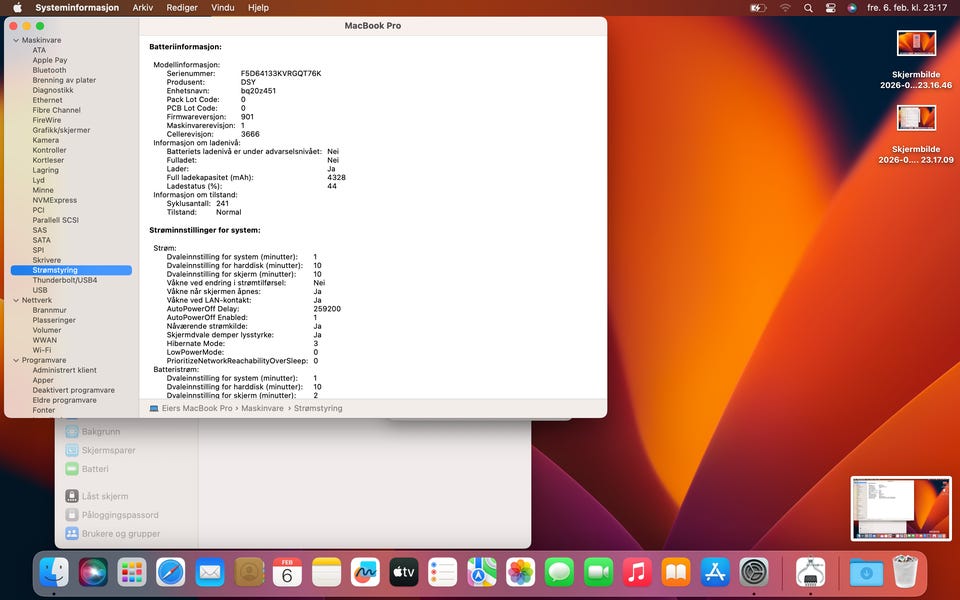Open Batteri settings in the background window

(x=94, y=469)
